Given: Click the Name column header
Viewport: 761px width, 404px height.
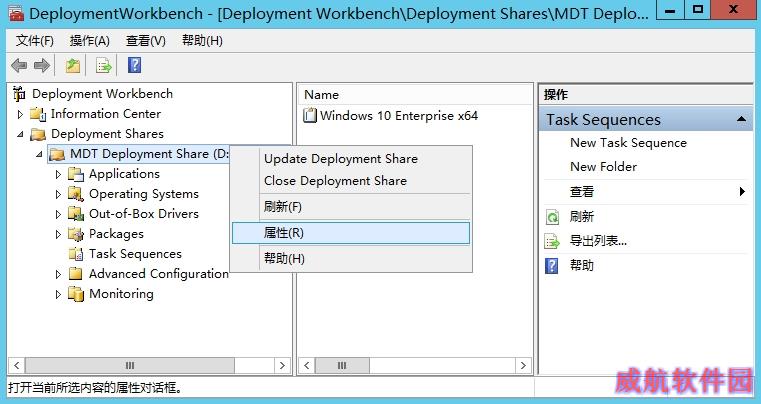Looking at the screenshot, I should [415, 95].
